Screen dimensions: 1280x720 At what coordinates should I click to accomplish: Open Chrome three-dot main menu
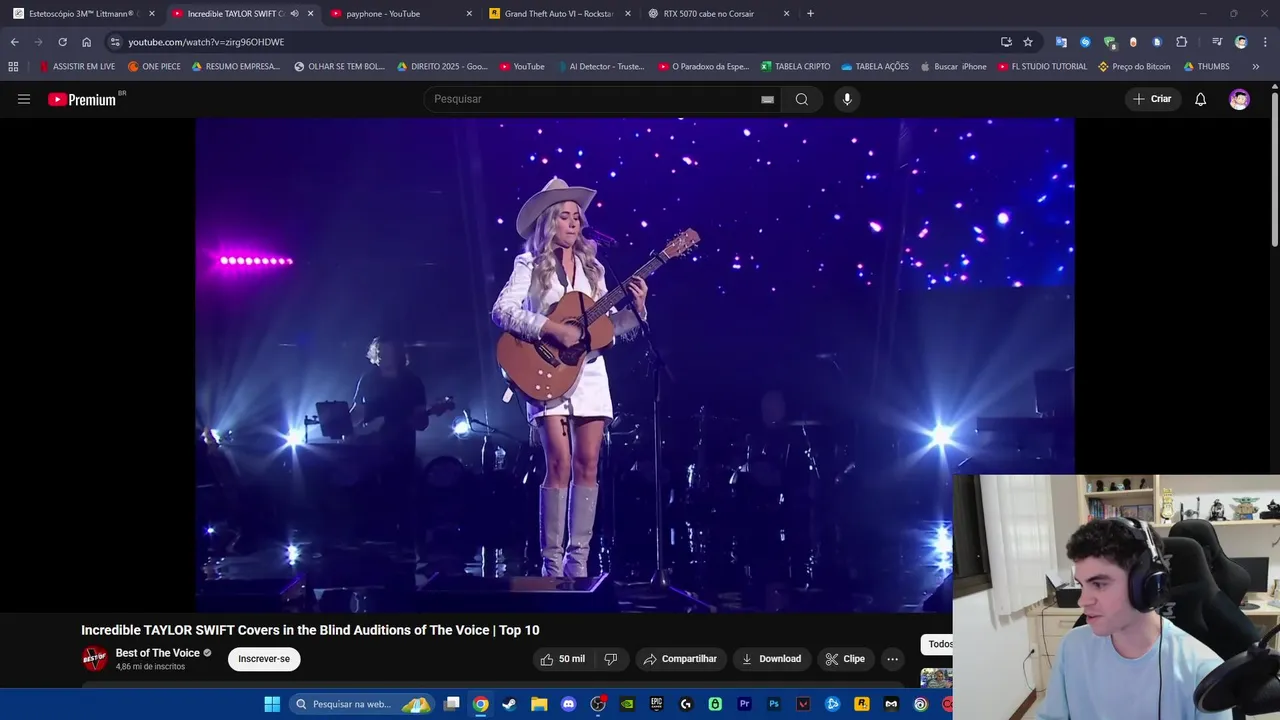(1263, 42)
